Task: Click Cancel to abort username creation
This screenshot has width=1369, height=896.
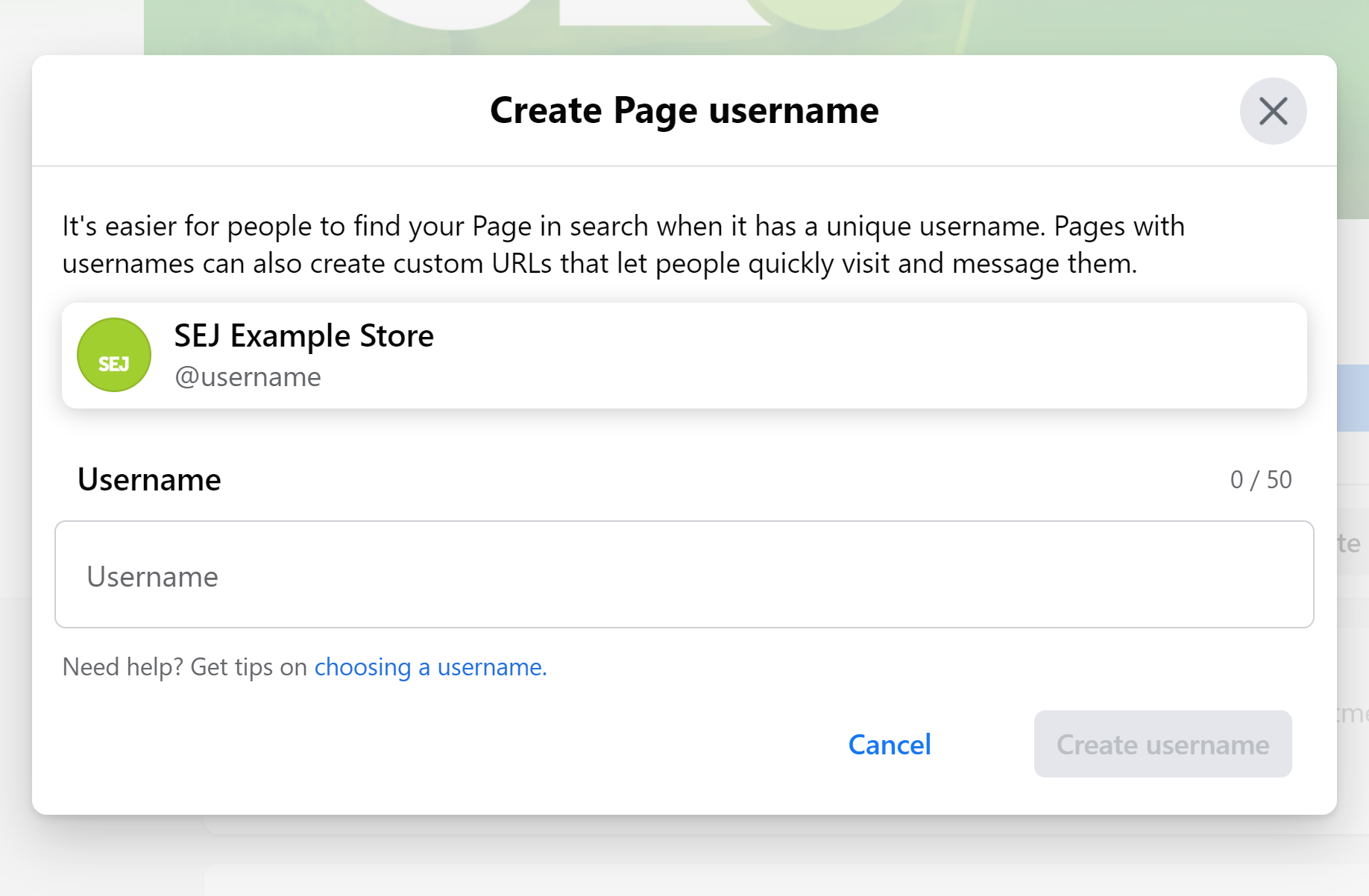Action: click(x=889, y=744)
